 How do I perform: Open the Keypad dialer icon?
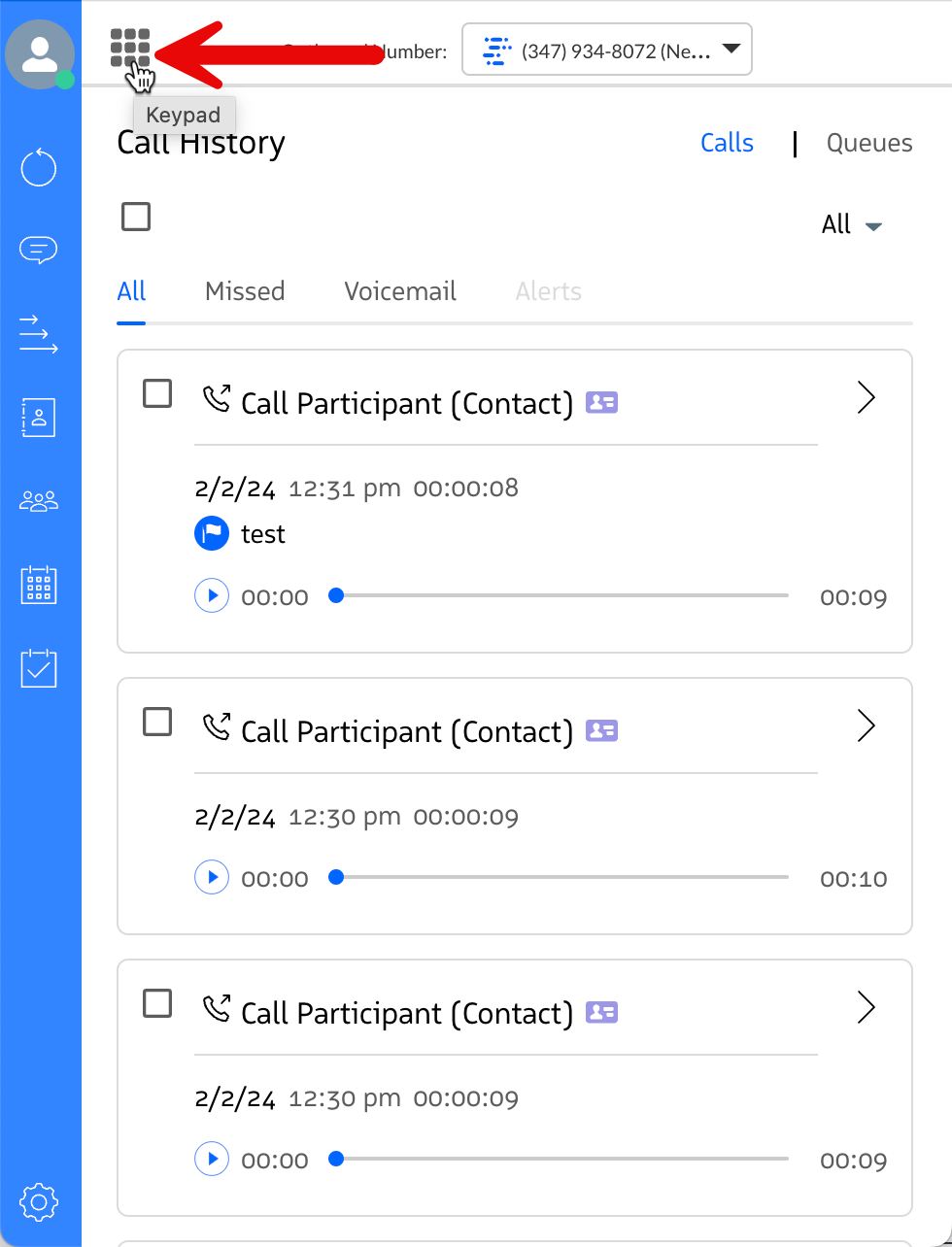tap(130, 48)
